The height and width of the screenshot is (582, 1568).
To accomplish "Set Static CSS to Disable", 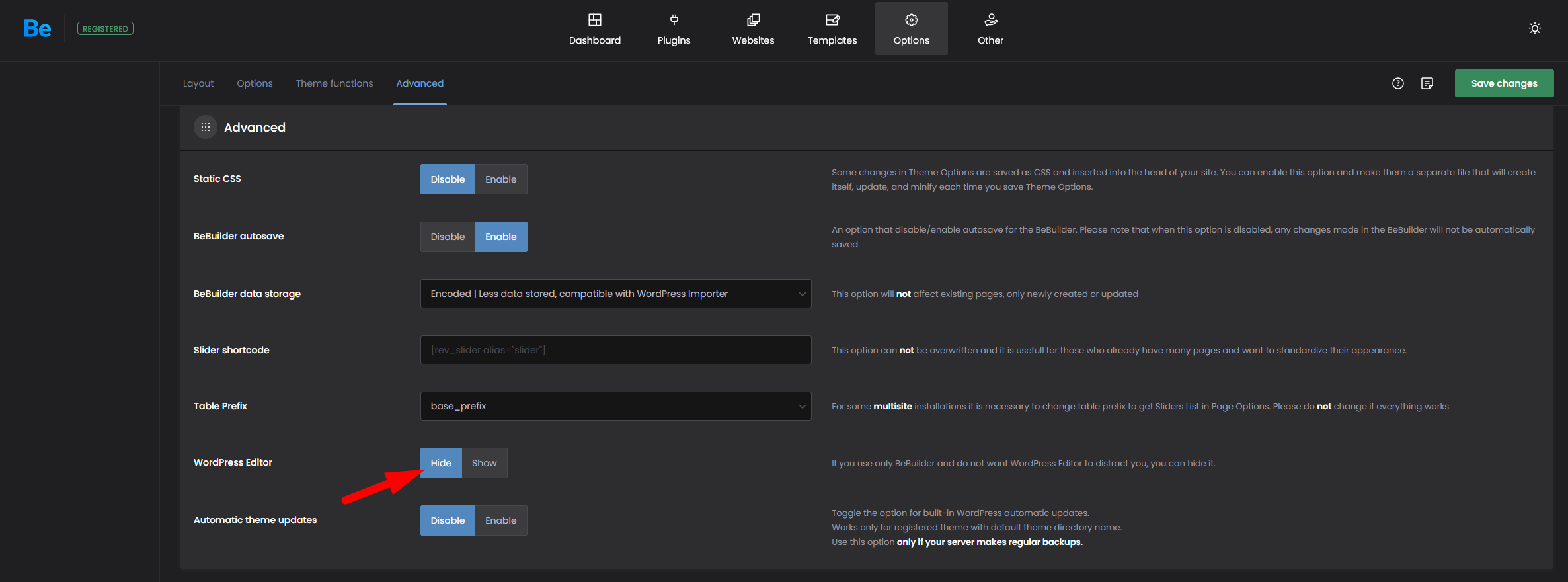I will pyautogui.click(x=448, y=179).
